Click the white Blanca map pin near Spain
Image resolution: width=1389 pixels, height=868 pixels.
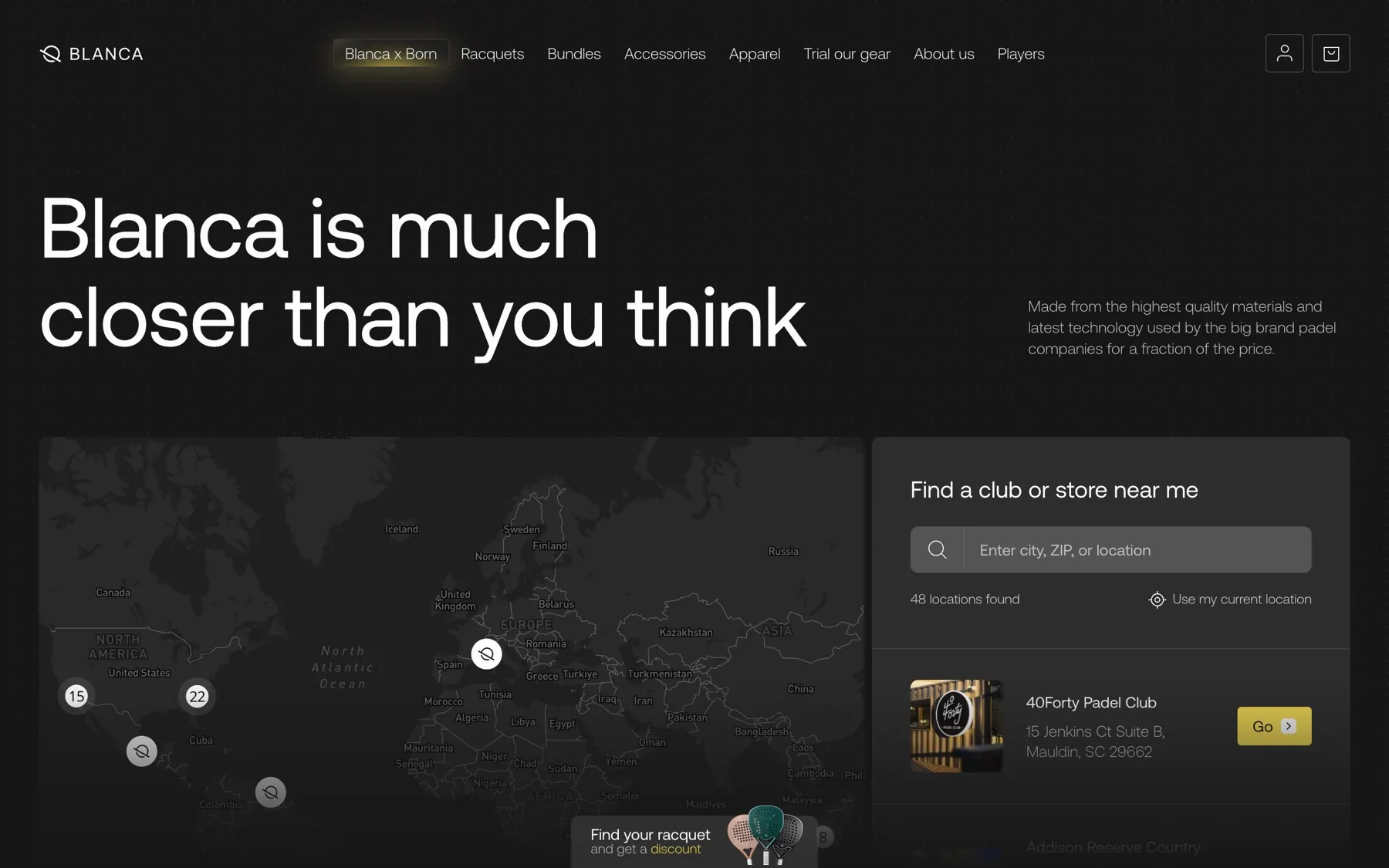(486, 654)
